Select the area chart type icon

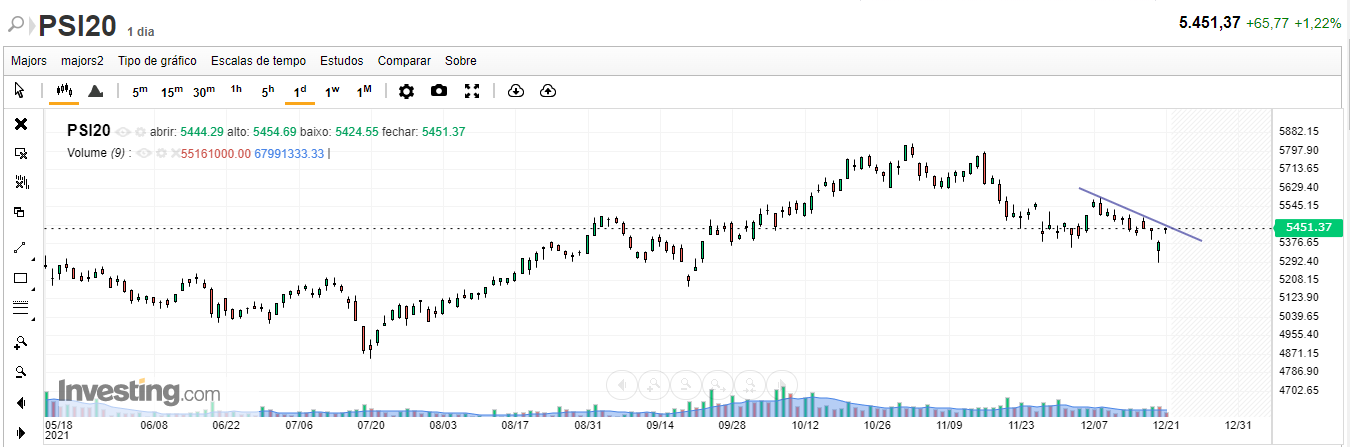pyautogui.click(x=96, y=91)
